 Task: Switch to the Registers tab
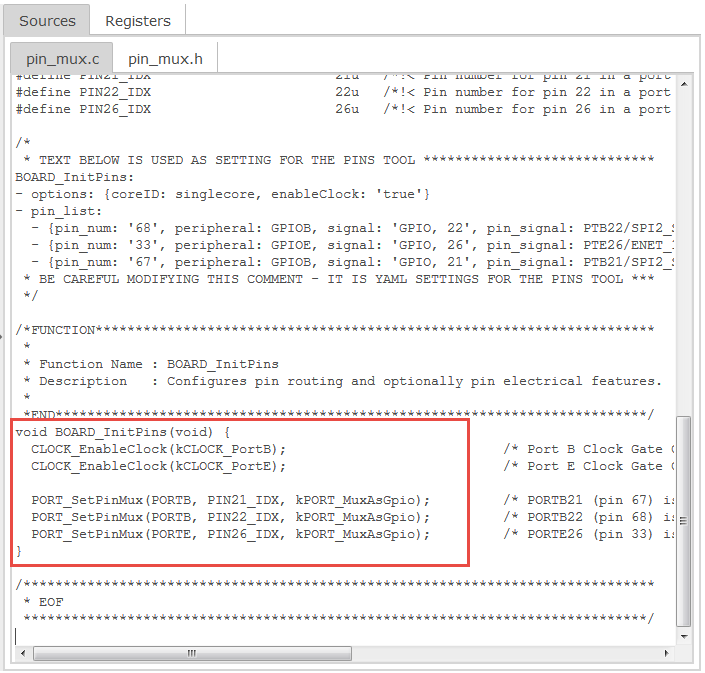137,20
